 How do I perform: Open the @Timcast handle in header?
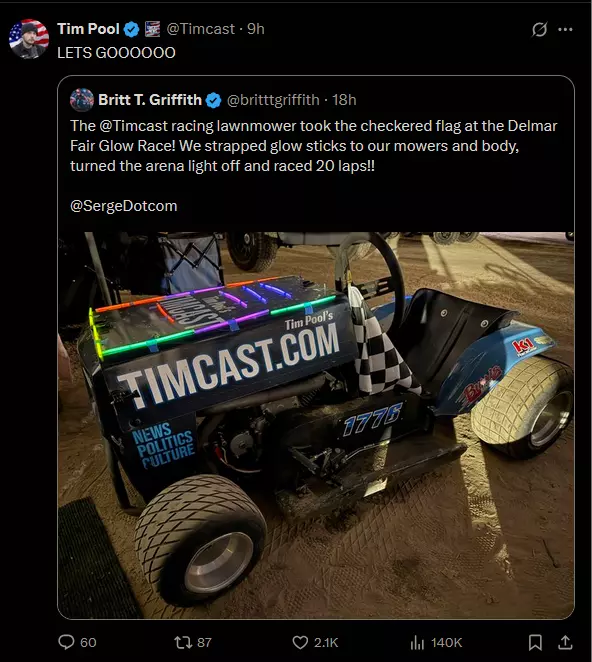(x=201, y=29)
